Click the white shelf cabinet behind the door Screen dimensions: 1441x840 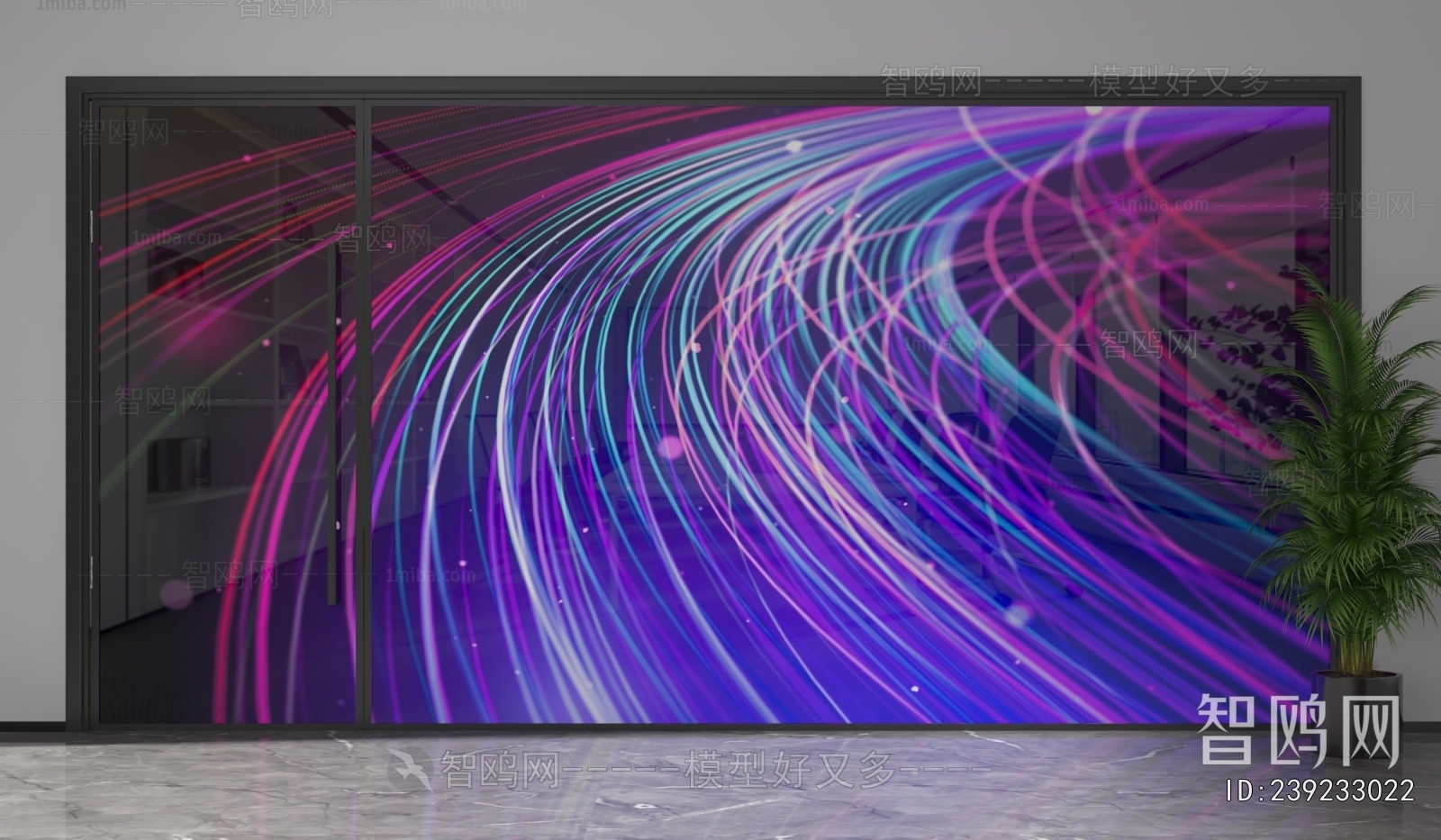180,468
